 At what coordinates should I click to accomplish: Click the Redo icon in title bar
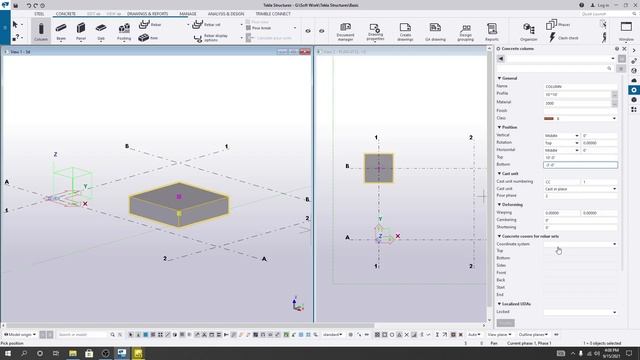point(36,6)
